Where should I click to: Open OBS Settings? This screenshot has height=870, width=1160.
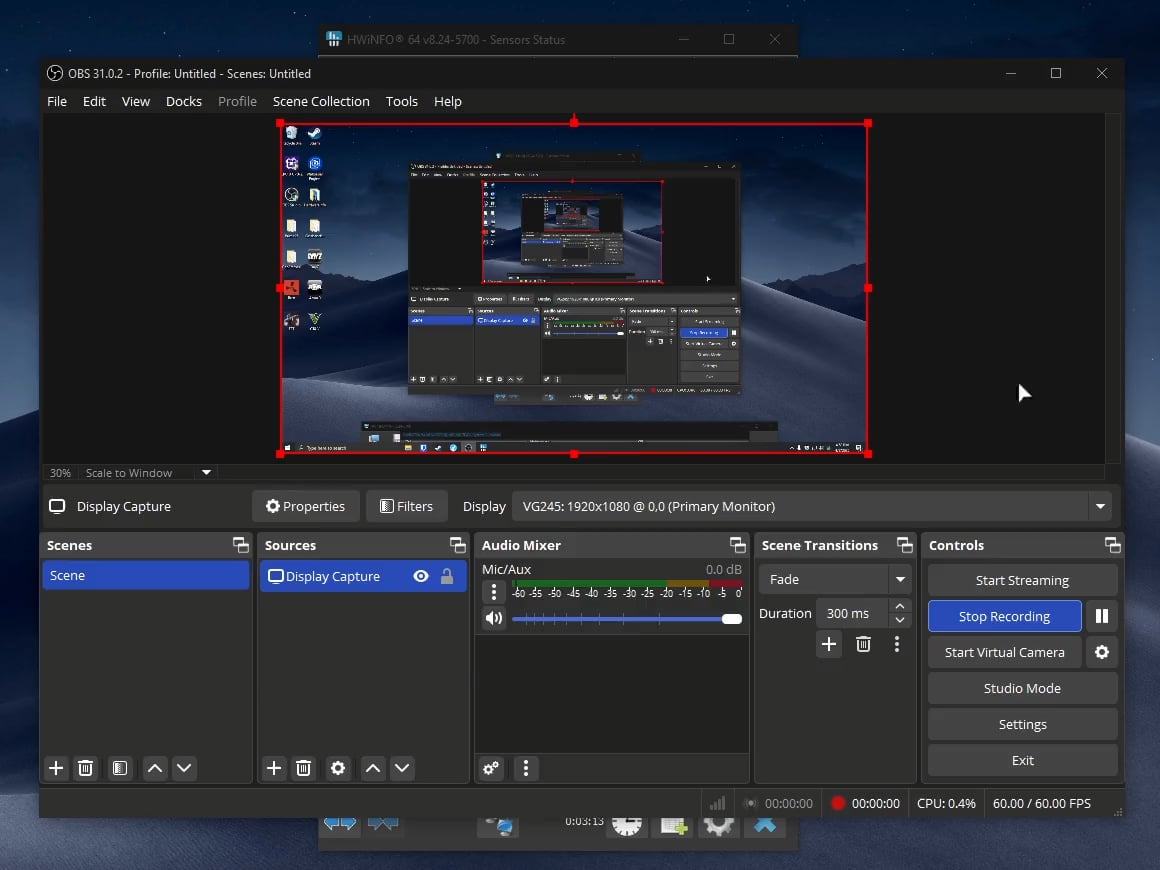point(1022,724)
